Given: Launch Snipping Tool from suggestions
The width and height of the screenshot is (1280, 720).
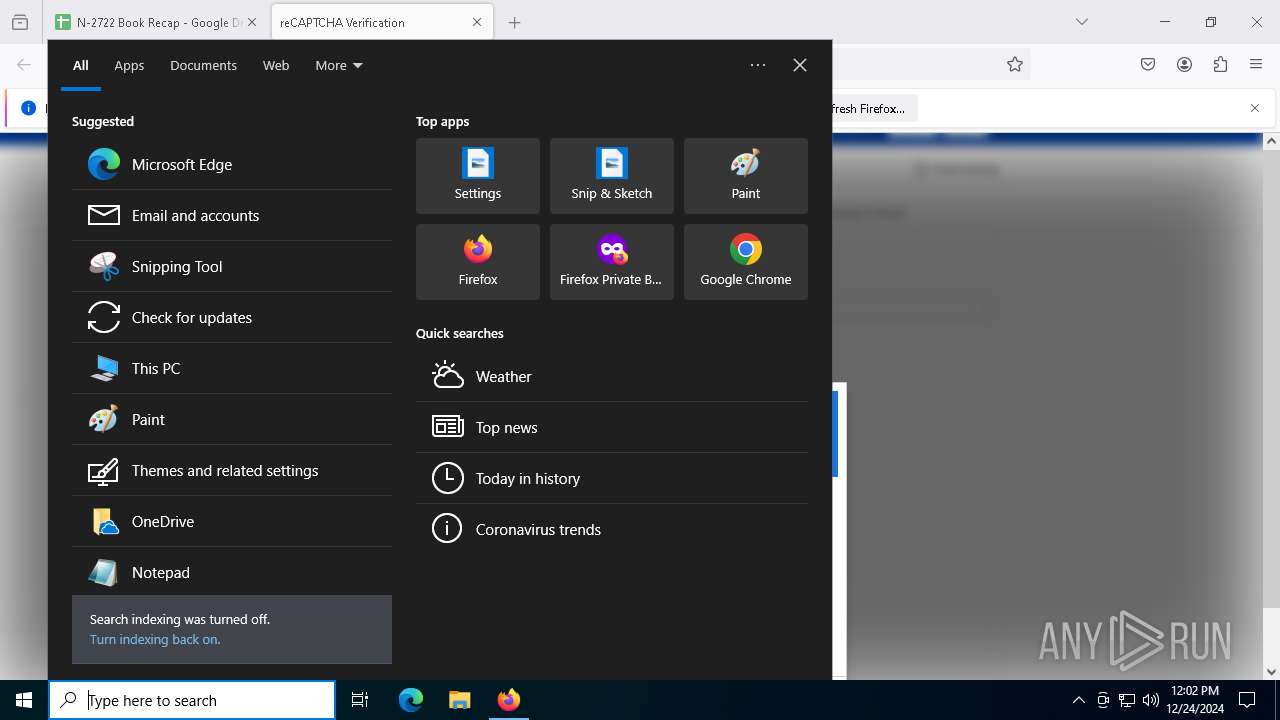Looking at the screenshot, I should pos(232,266).
